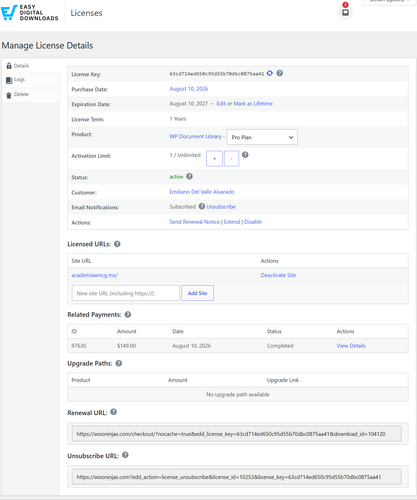
Task: Click the $149.00 amount cell
Action: pyautogui.click(x=126, y=346)
